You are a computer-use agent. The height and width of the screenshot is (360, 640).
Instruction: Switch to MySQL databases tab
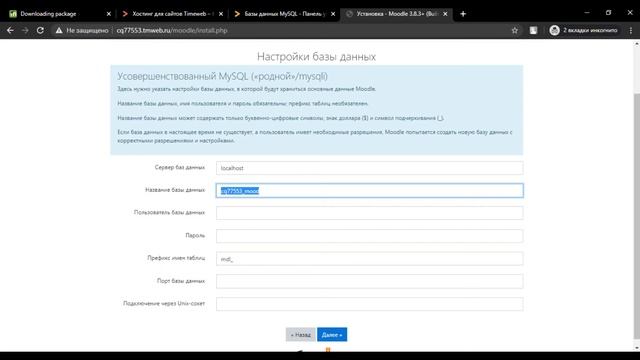click(284, 14)
